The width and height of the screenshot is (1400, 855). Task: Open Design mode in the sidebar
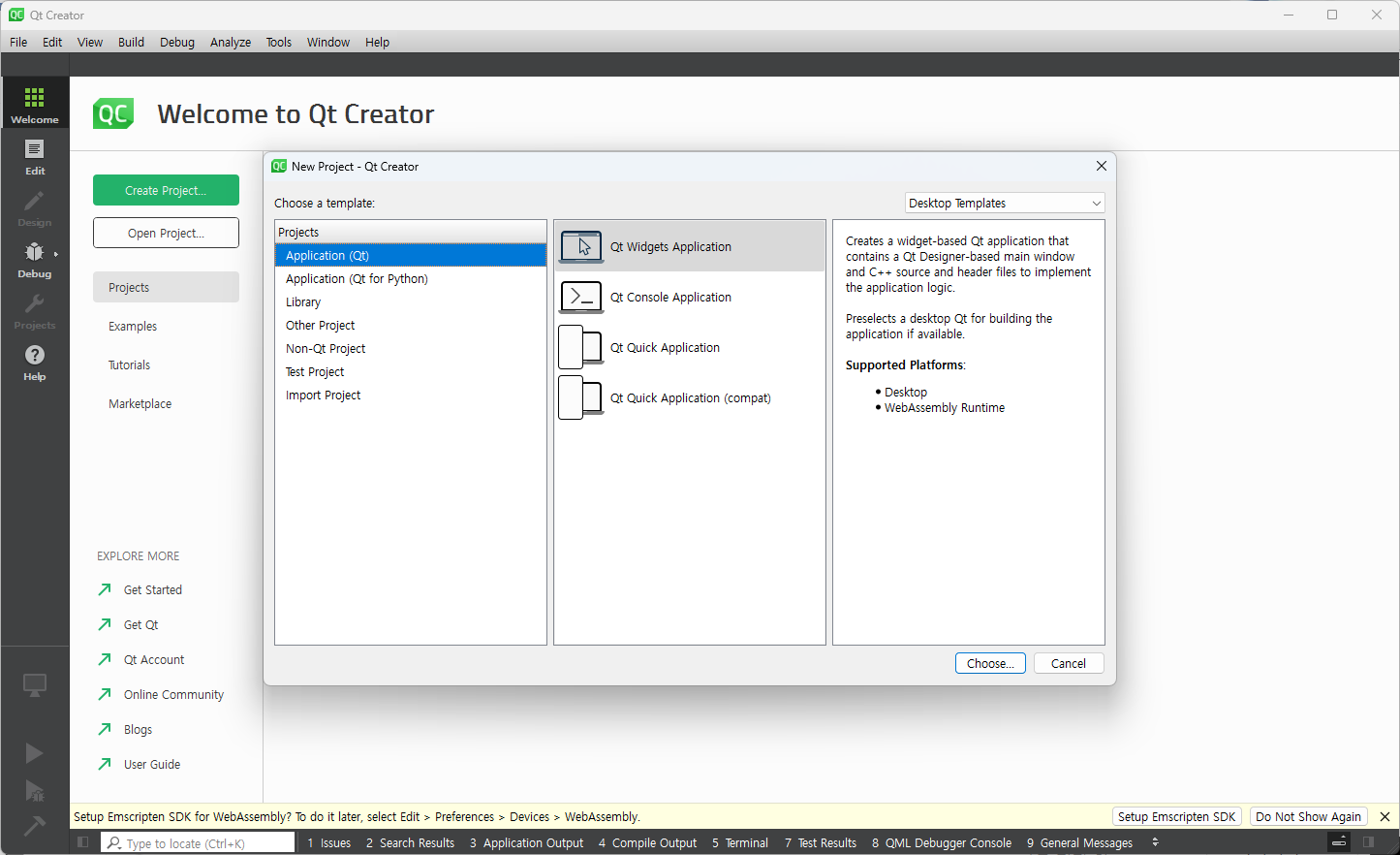(35, 206)
